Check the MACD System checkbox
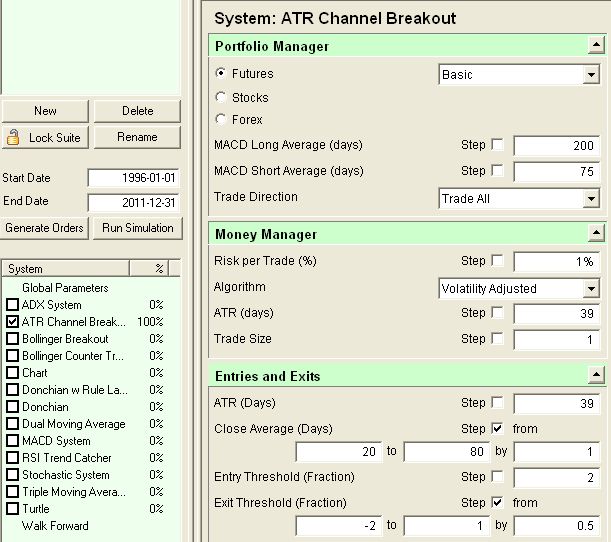Image resolution: width=611 pixels, height=542 pixels. click(x=12, y=441)
